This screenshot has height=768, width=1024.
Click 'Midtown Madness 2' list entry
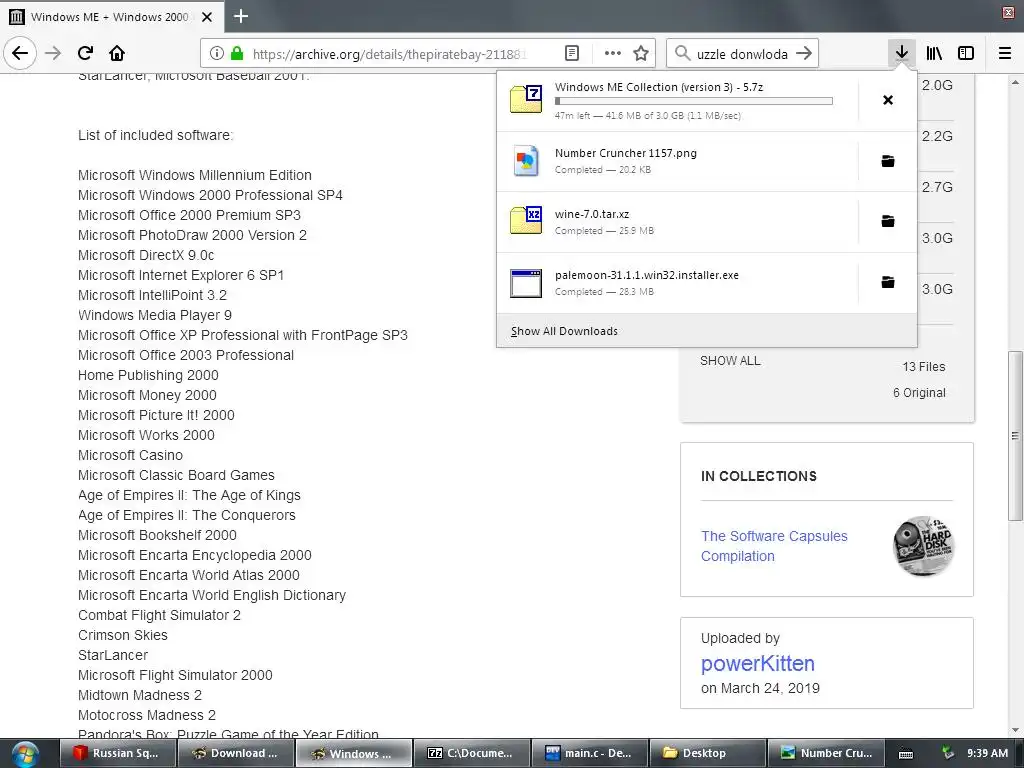click(x=140, y=696)
